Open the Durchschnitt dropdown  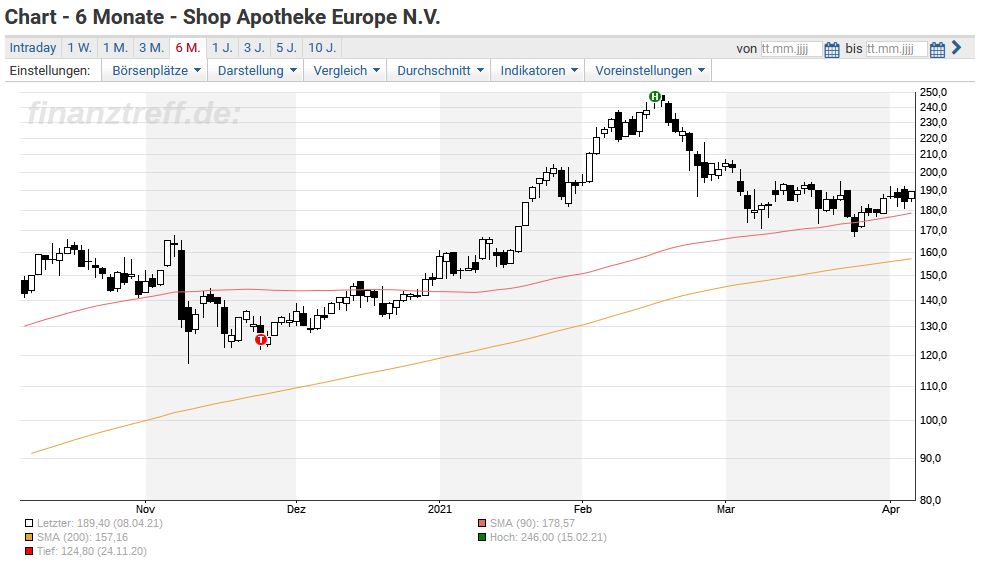click(439, 70)
